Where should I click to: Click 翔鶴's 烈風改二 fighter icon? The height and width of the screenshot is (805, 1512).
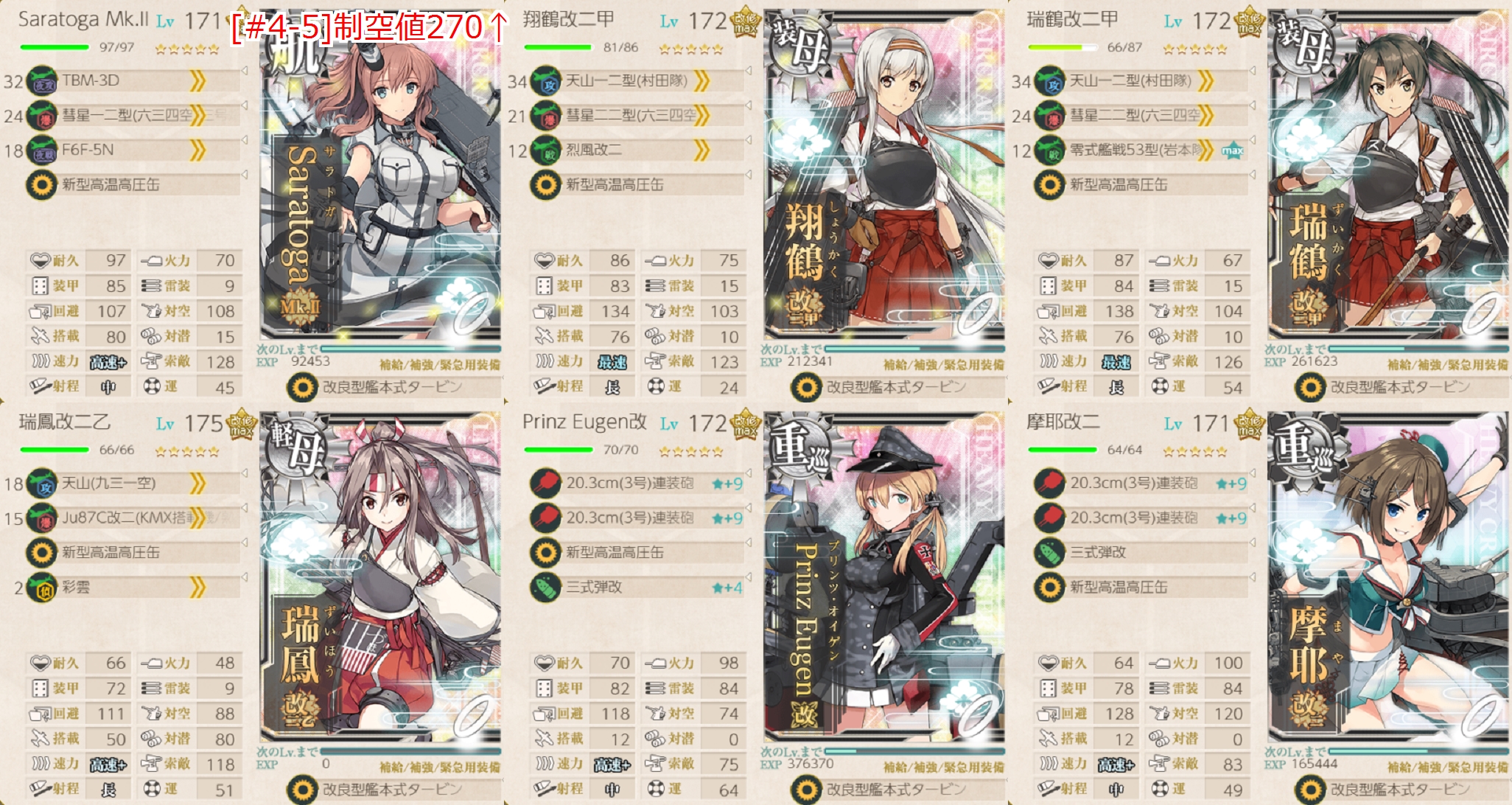click(x=546, y=150)
